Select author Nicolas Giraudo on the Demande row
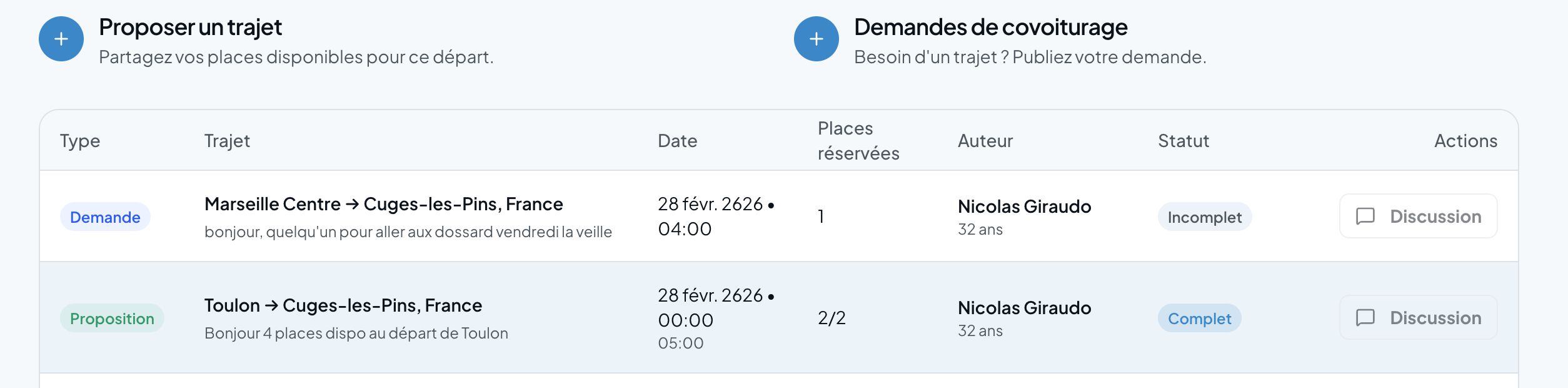This screenshot has width=1568, height=388. tap(1024, 206)
